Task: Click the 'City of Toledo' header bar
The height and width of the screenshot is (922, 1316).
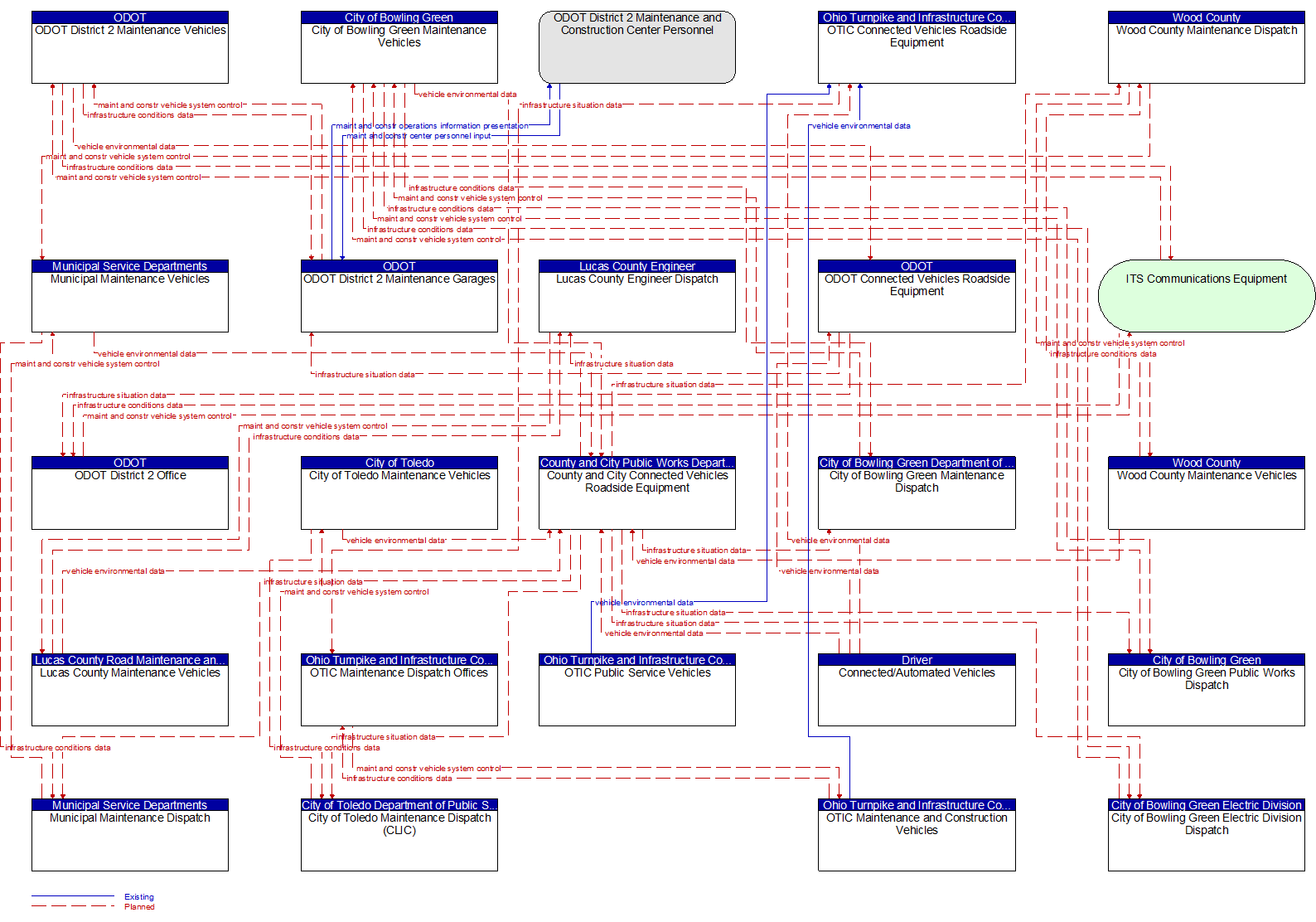Action: (399, 463)
